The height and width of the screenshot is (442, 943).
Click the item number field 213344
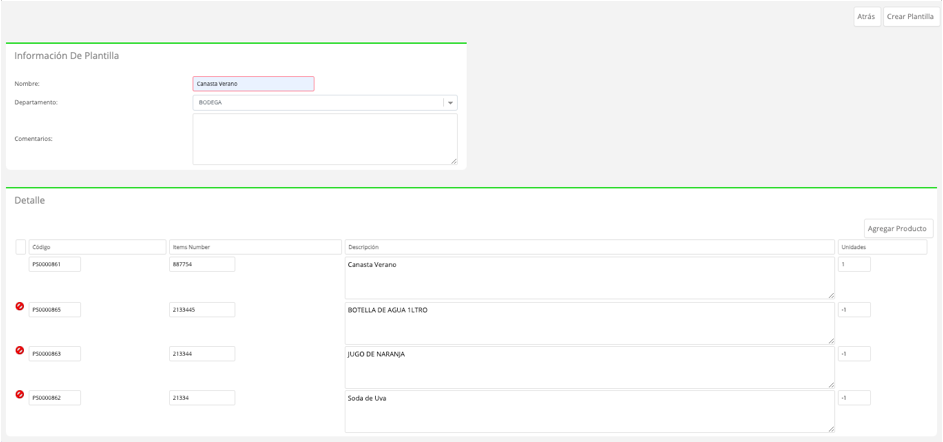click(x=202, y=354)
